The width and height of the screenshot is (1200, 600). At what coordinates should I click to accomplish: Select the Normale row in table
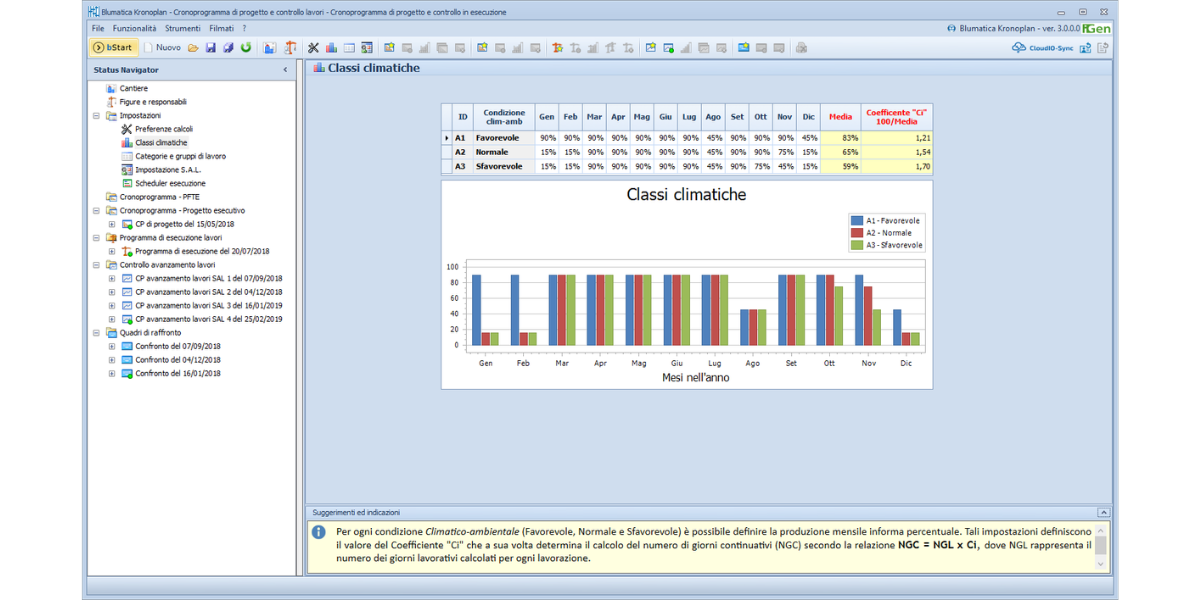click(x=491, y=152)
